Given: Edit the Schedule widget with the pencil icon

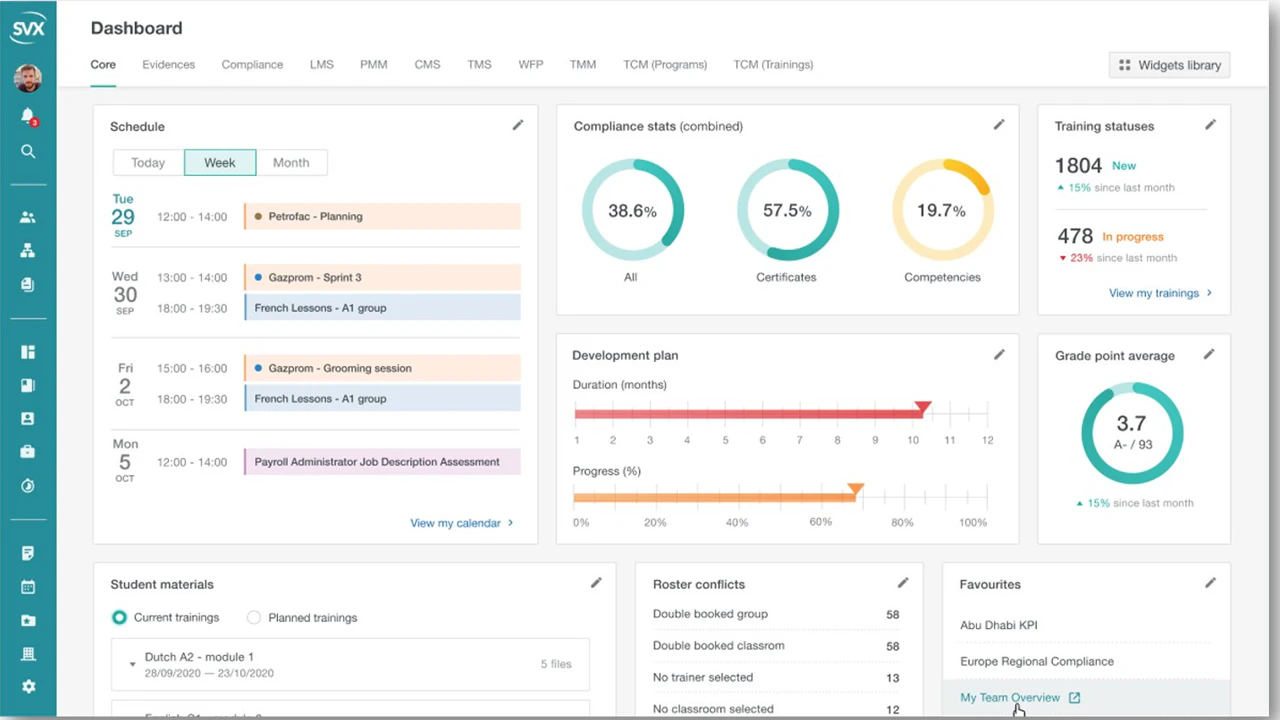Looking at the screenshot, I should tap(517, 125).
